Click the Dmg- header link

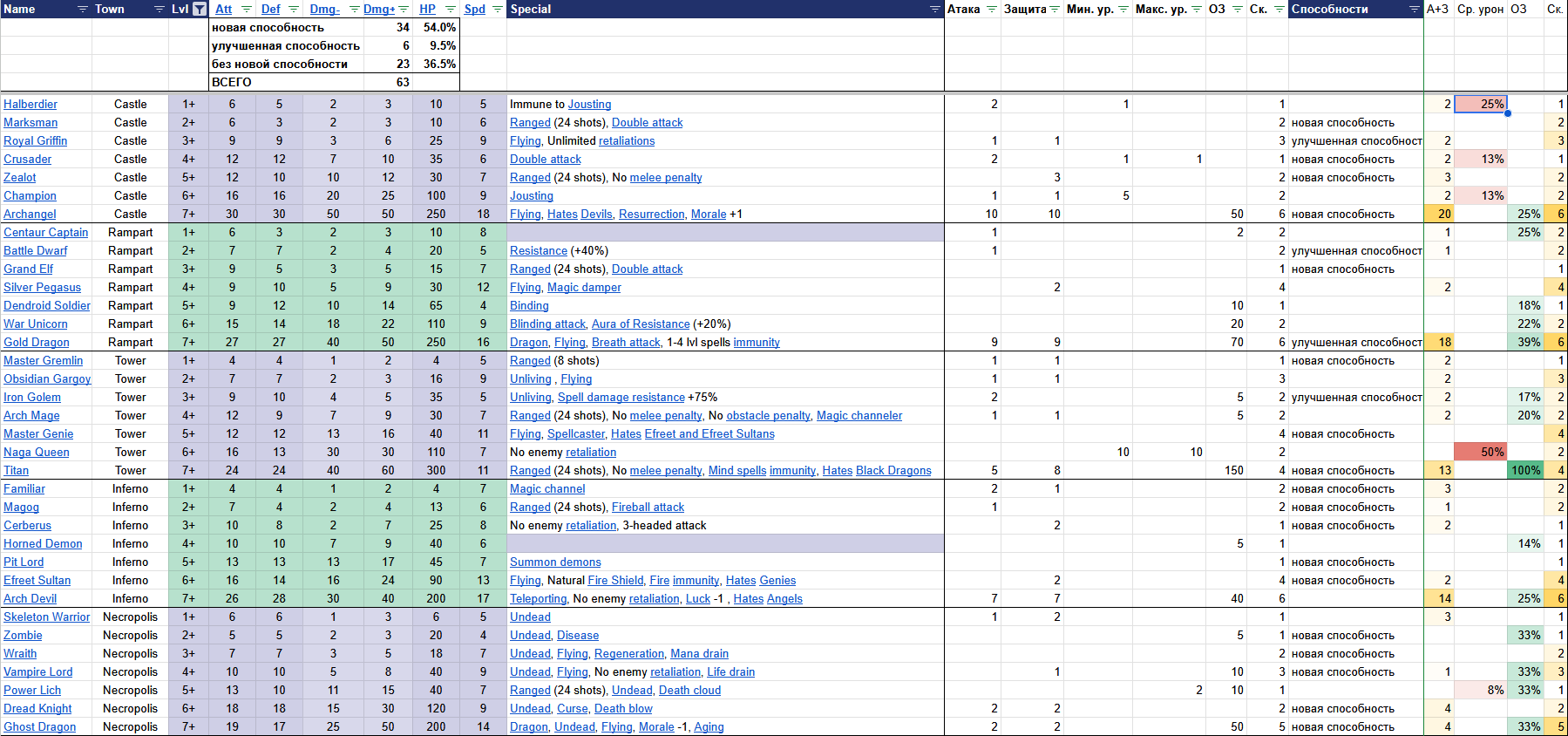325,9
